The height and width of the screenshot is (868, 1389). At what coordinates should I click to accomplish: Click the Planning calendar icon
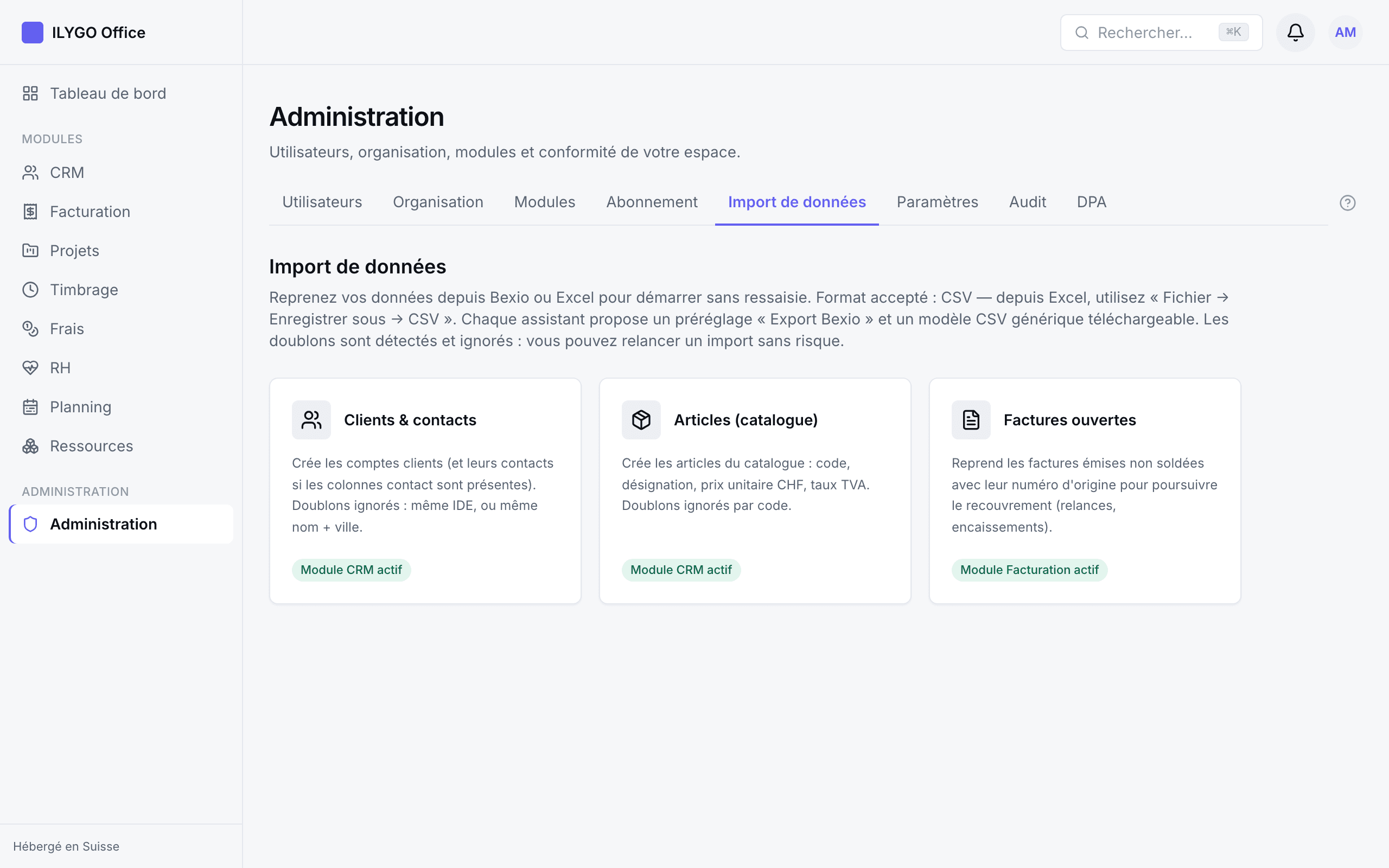(x=30, y=406)
